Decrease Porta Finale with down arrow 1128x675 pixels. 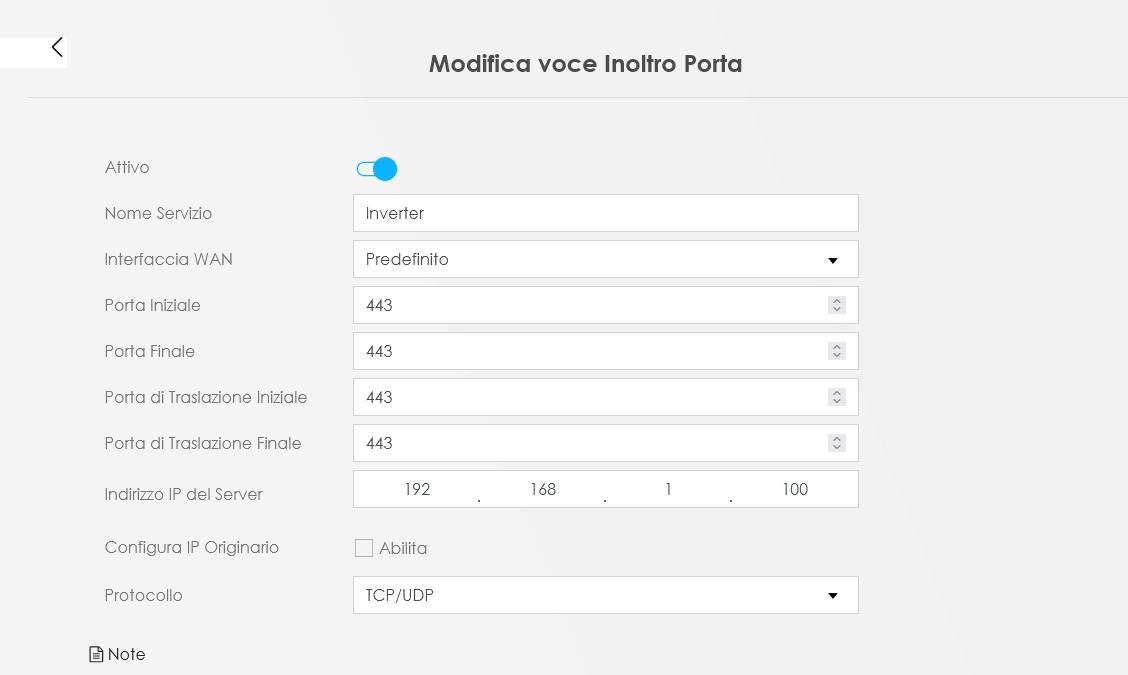(837, 355)
